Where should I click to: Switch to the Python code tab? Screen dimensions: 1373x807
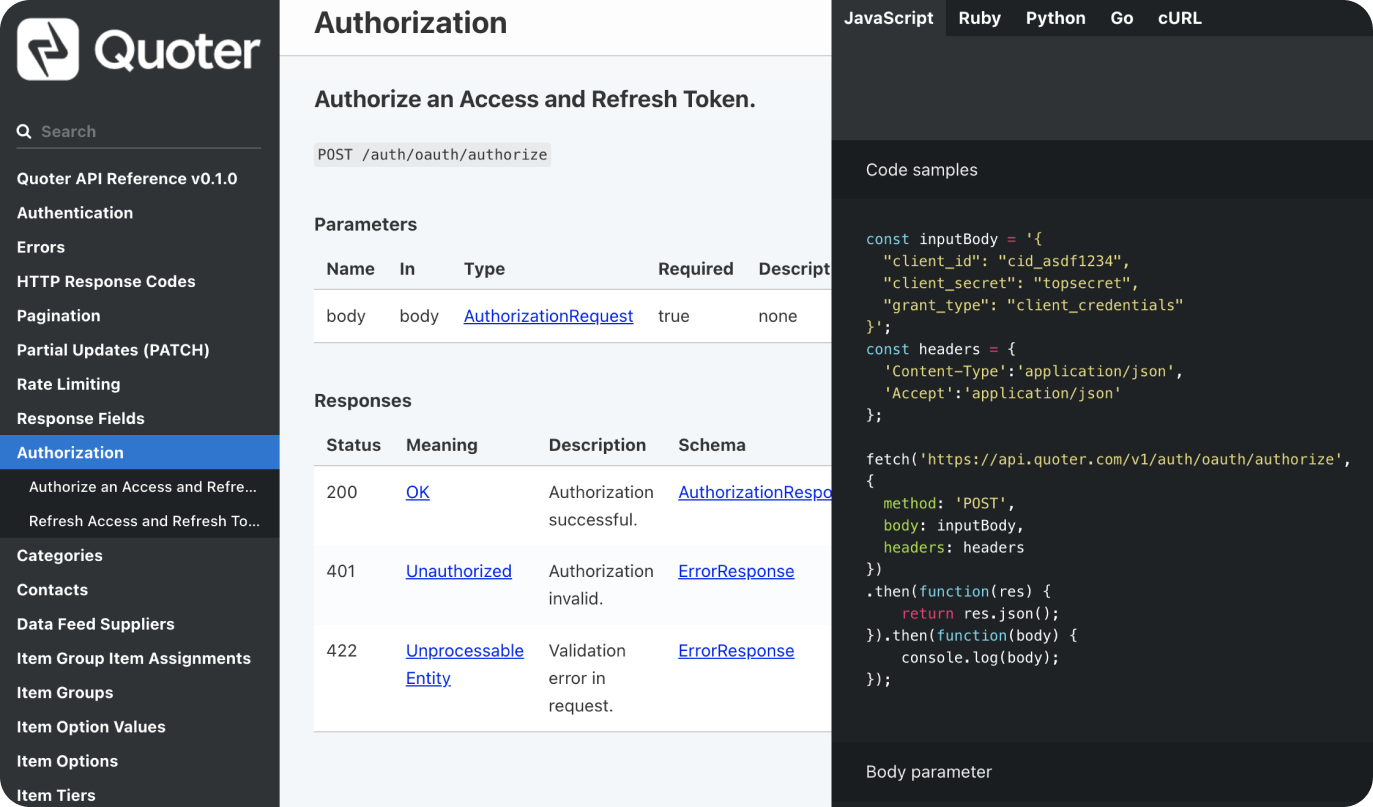(x=1055, y=18)
